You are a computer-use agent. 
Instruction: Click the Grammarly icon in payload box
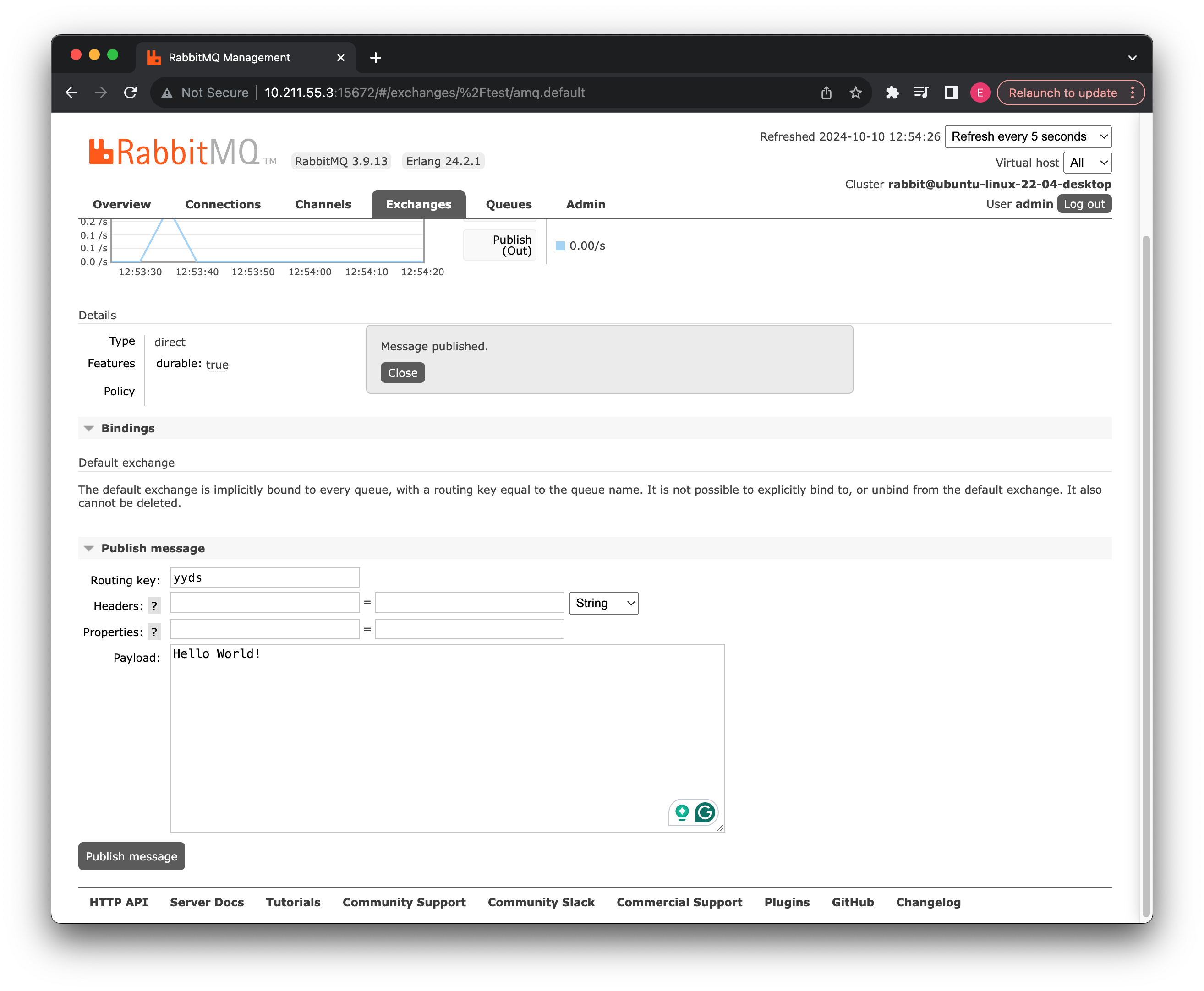tap(705, 812)
